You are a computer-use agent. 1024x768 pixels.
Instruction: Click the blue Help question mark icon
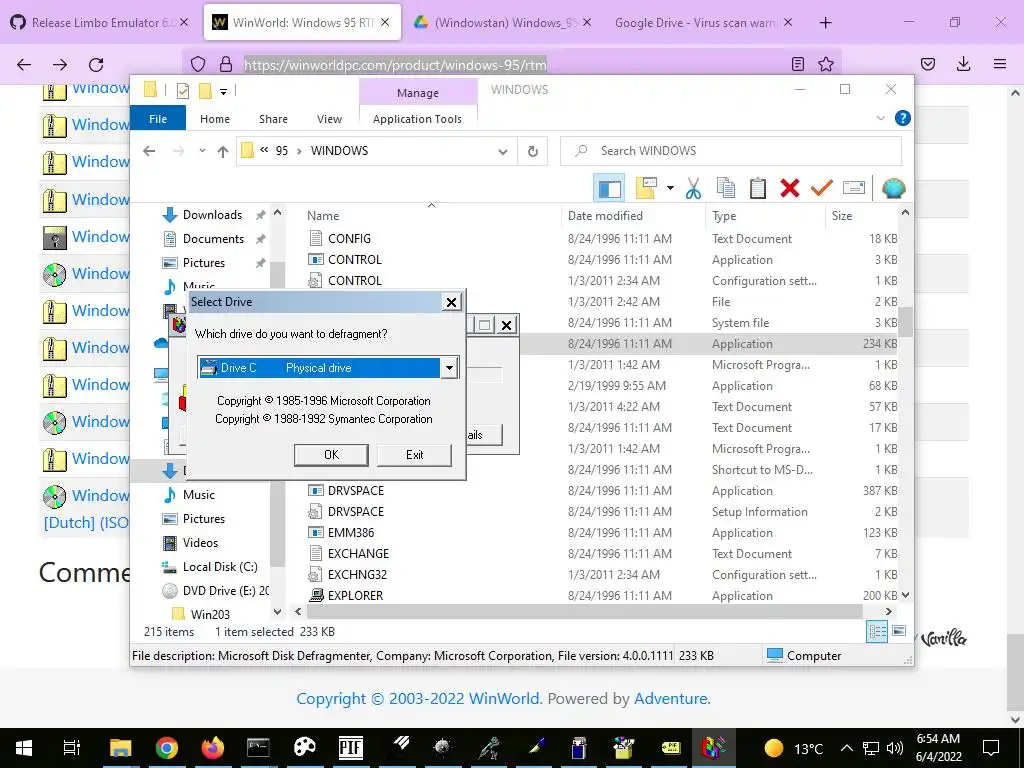click(x=903, y=118)
